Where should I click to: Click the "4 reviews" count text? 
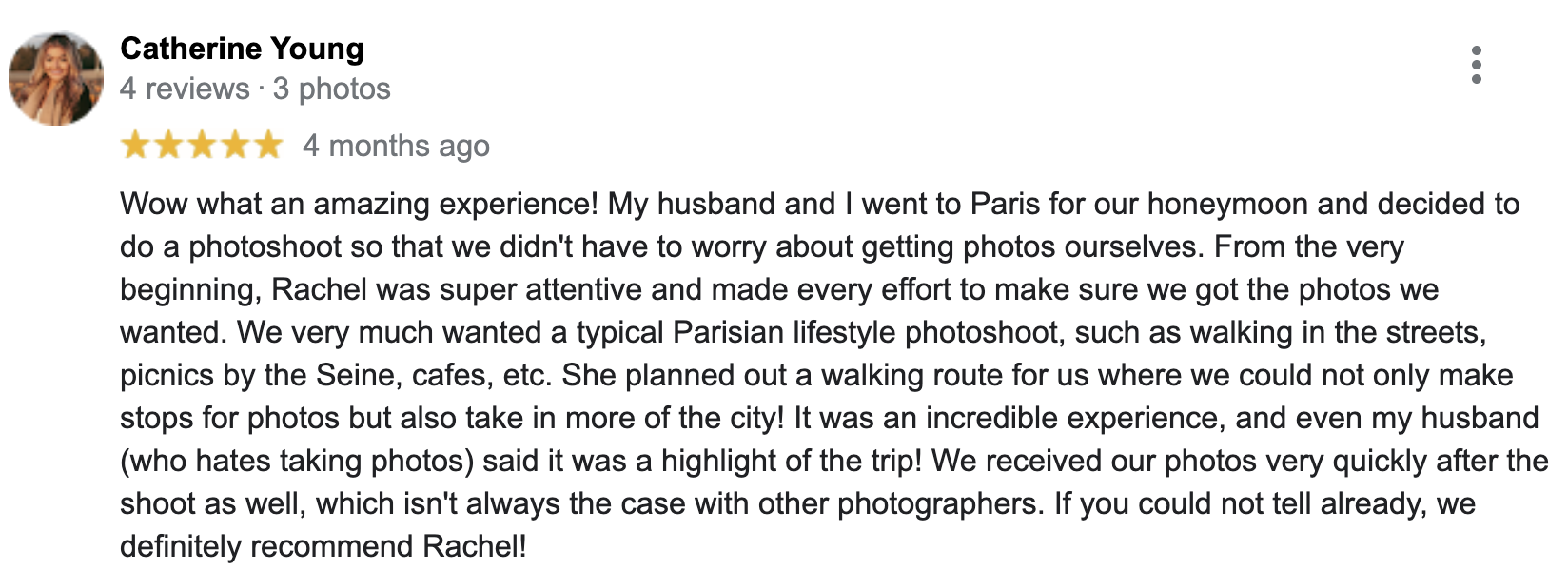[x=185, y=89]
